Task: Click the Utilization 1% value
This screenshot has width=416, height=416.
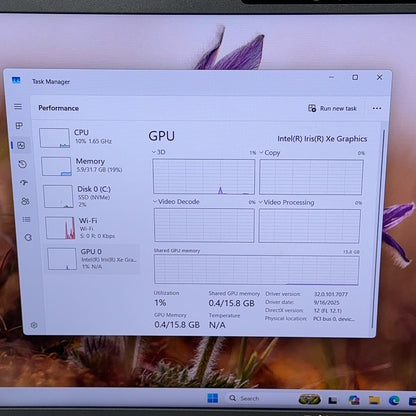Action: pos(160,303)
